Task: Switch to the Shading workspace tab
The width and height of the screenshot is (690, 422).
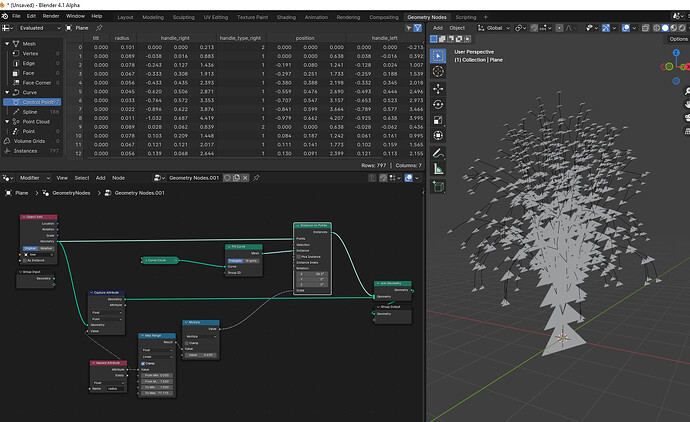Action: [286, 17]
